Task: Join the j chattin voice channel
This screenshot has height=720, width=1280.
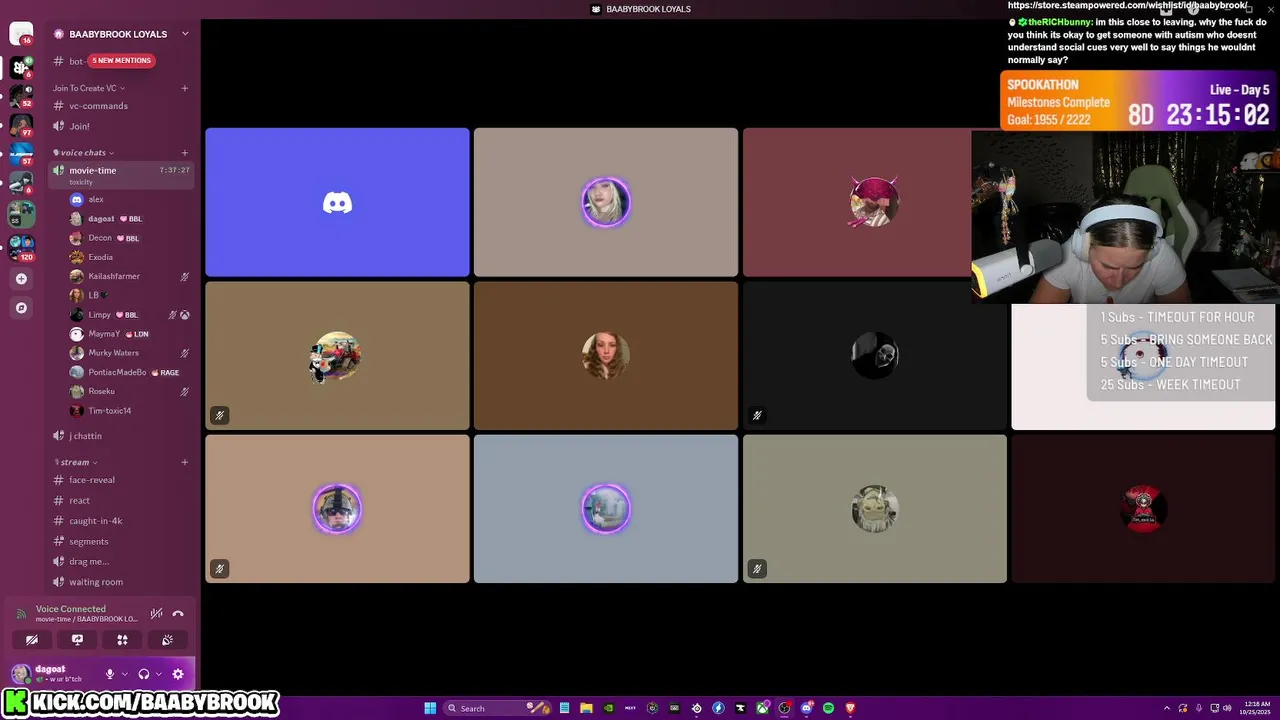Action: [121, 436]
